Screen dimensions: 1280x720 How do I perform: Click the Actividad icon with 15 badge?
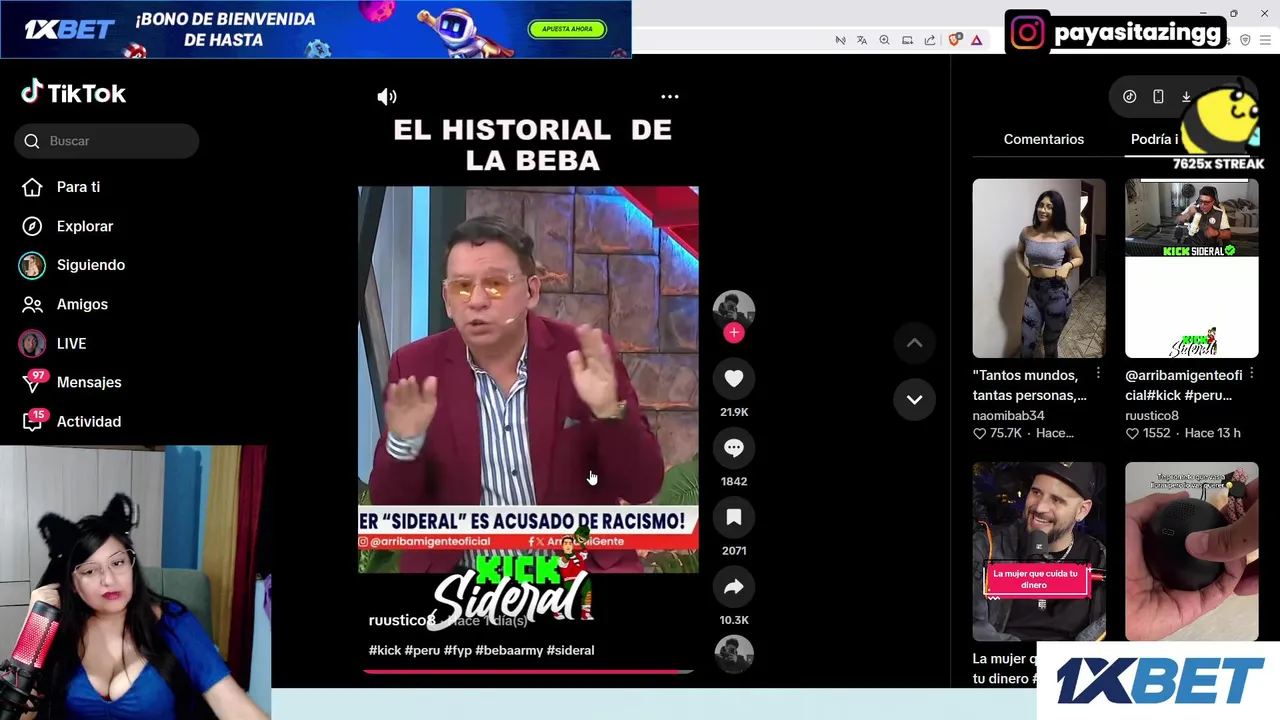(x=33, y=421)
